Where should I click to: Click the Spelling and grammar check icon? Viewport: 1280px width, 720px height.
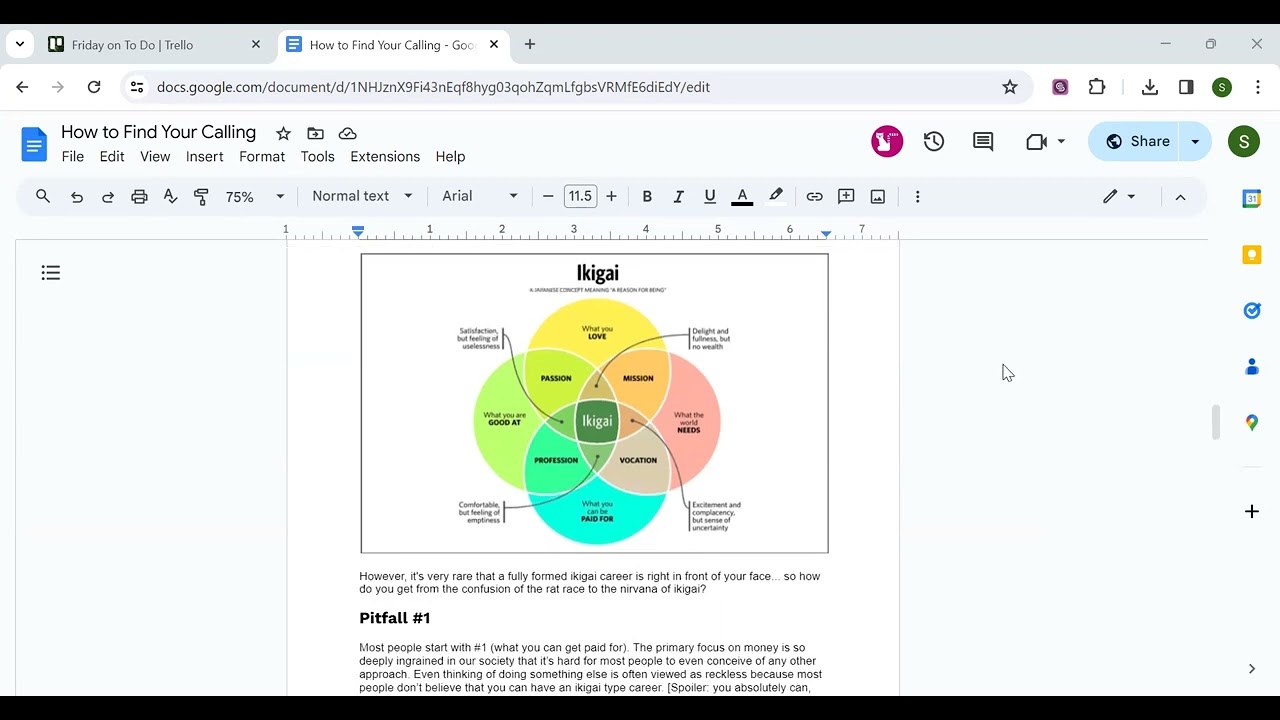point(171,197)
